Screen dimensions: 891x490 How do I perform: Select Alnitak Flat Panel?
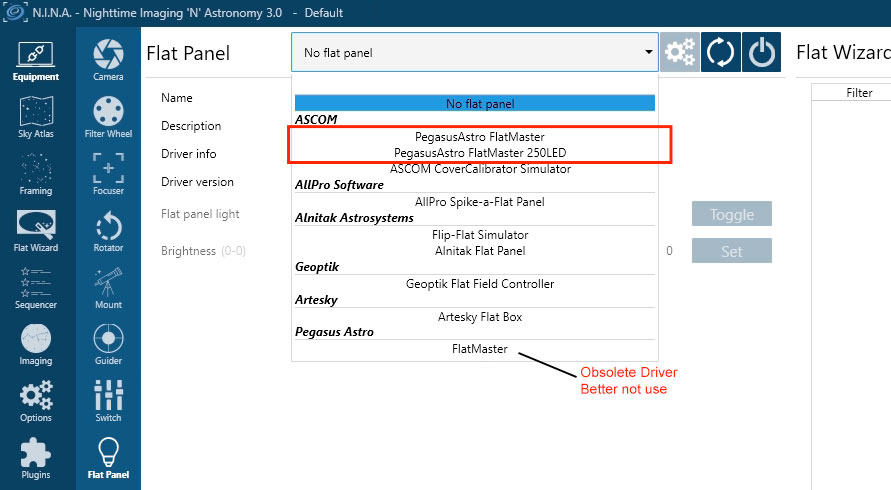pyautogui.click(x=480, y=251)
